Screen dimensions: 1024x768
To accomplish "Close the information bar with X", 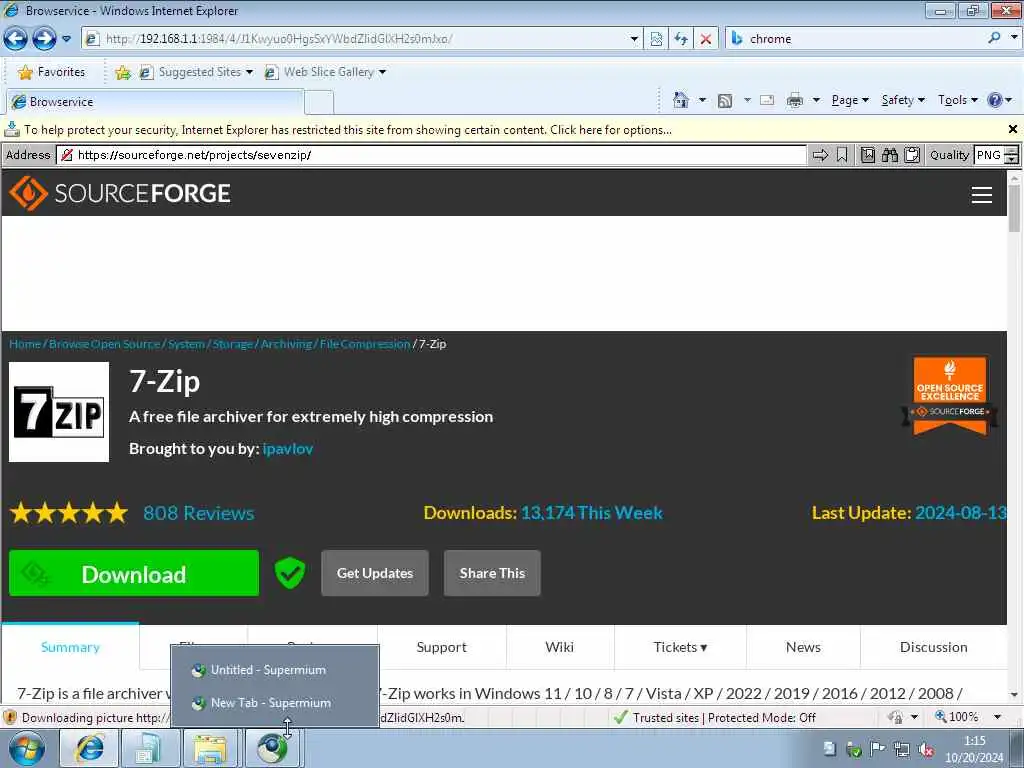I will point(1013,129).
